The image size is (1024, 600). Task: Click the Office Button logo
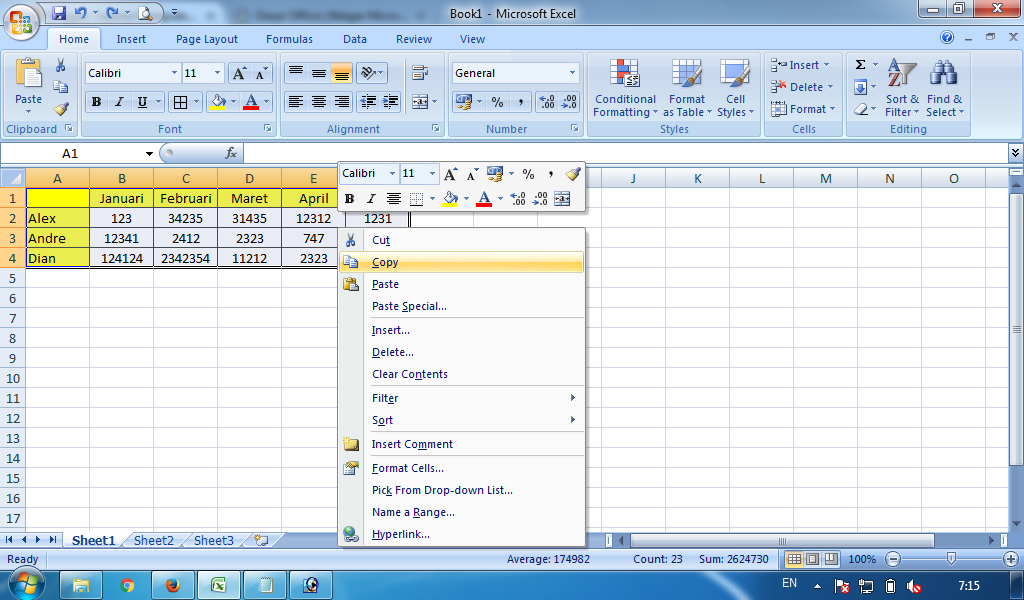tap(21, 22)
